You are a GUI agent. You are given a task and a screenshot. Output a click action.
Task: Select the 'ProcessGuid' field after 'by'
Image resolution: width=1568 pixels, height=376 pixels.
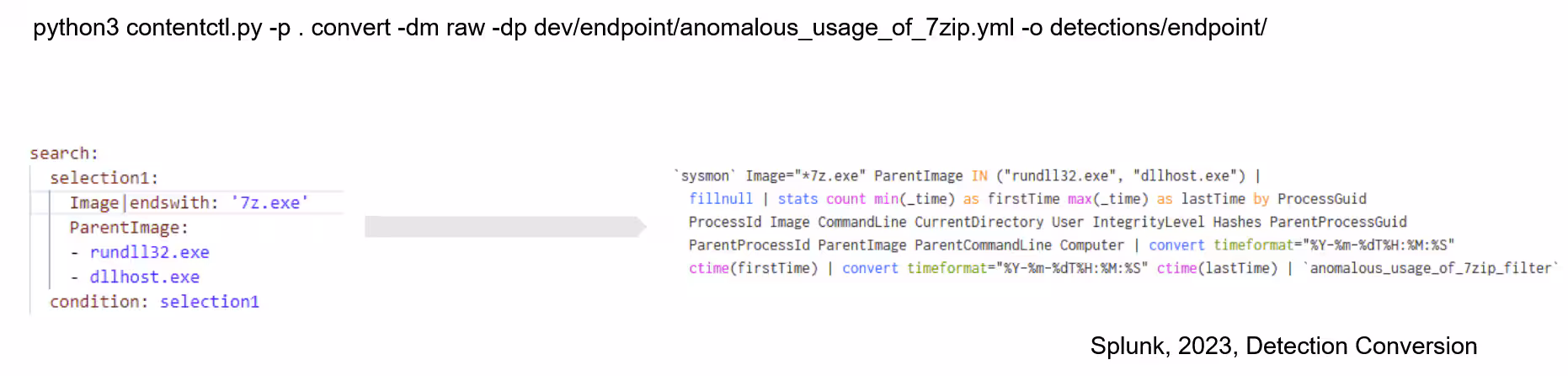tap(1321, 199)
